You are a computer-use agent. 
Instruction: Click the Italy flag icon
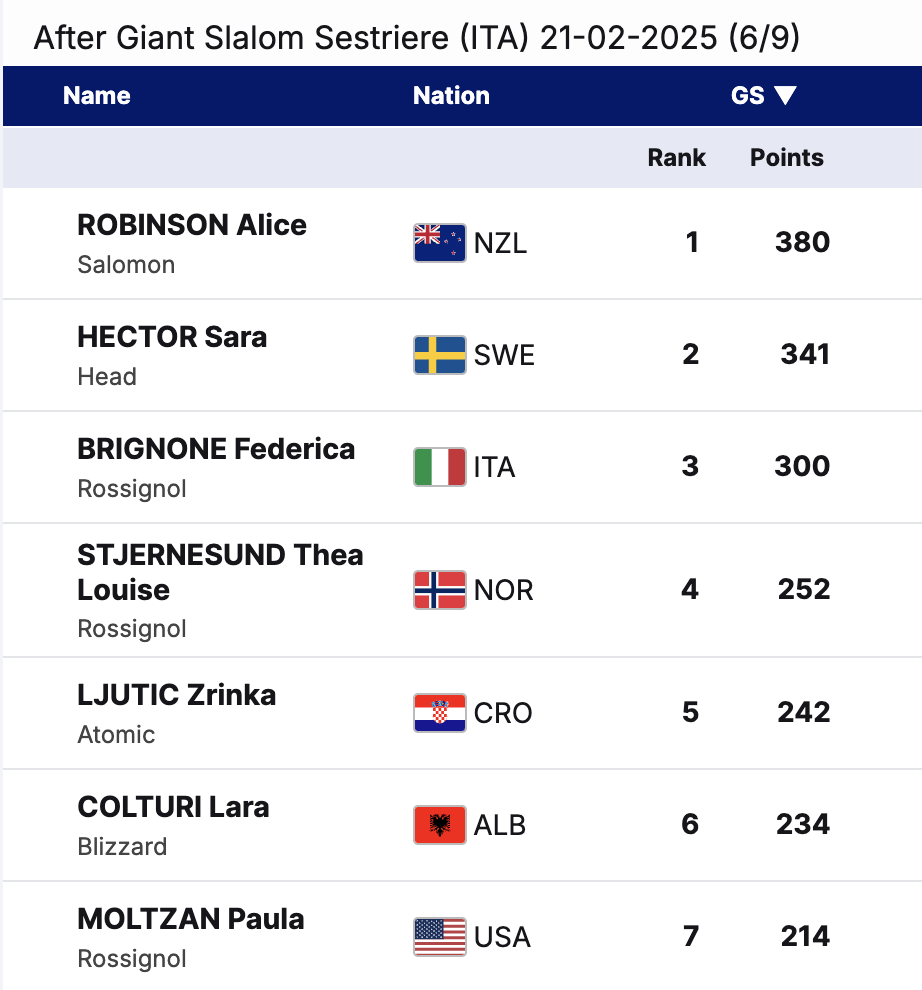(x=439, y=467)
